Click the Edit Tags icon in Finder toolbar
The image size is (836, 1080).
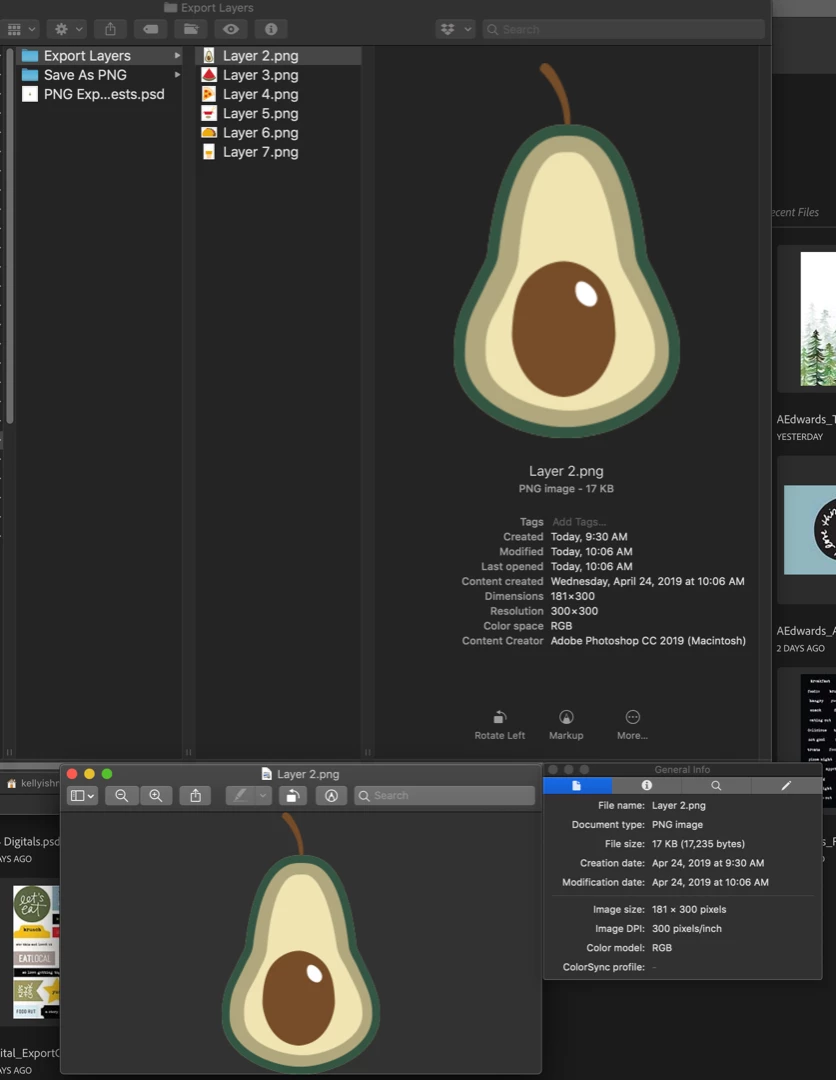click(x=150, y=29)
